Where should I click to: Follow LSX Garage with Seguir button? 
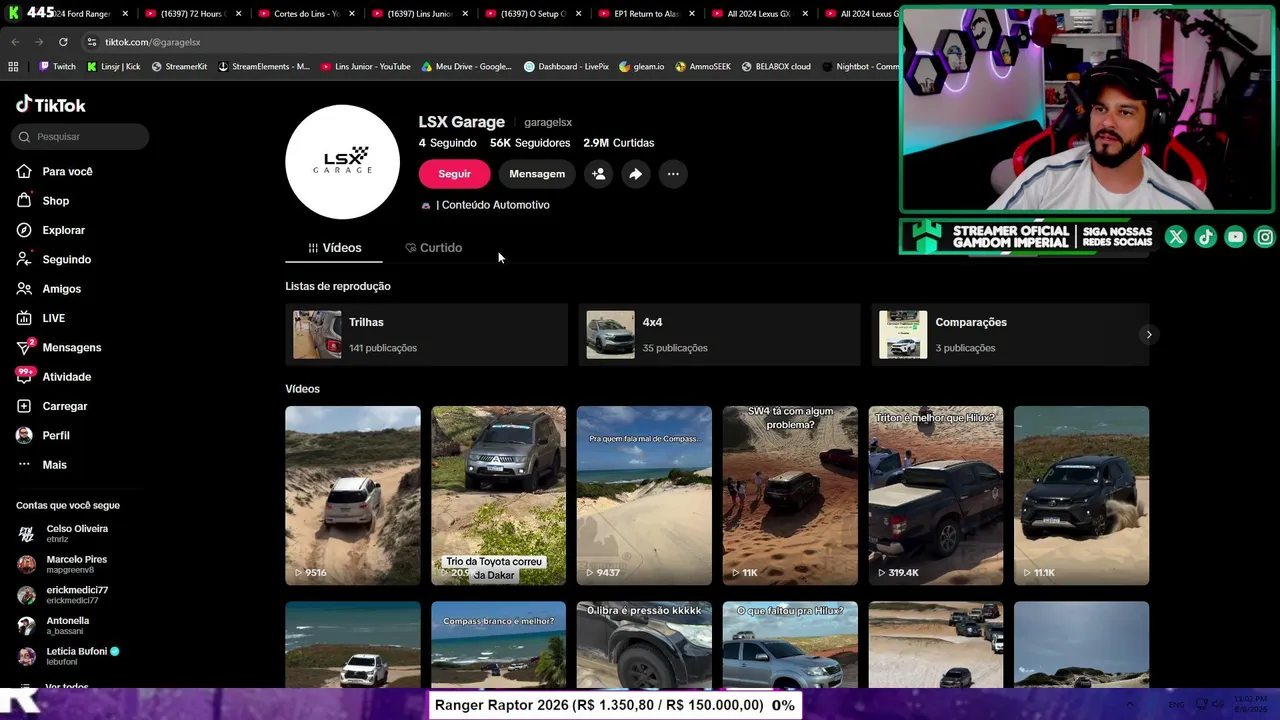[x=454, y=174]
